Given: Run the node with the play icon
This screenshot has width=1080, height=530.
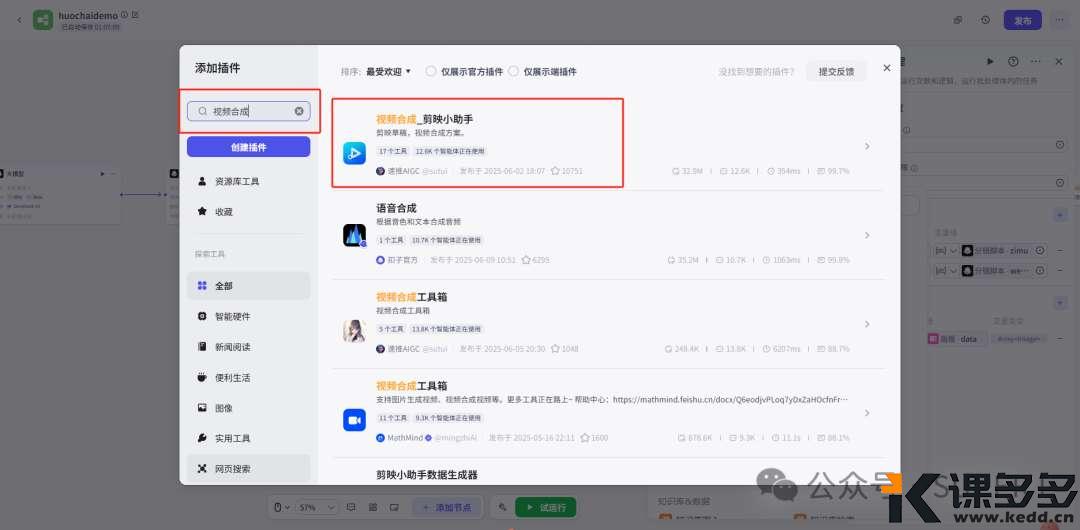Looking at the screenshot, I should 990,61.
